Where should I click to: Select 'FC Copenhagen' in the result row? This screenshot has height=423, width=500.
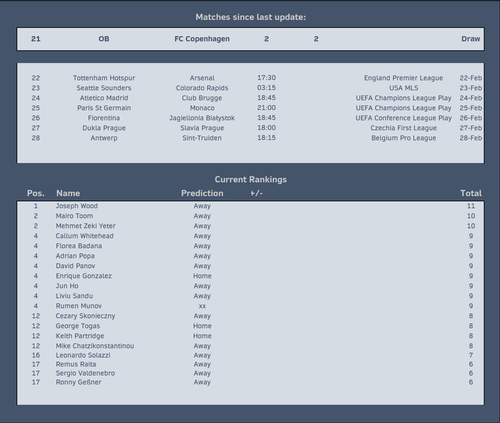pyautogui.click(x=202, y=39)
